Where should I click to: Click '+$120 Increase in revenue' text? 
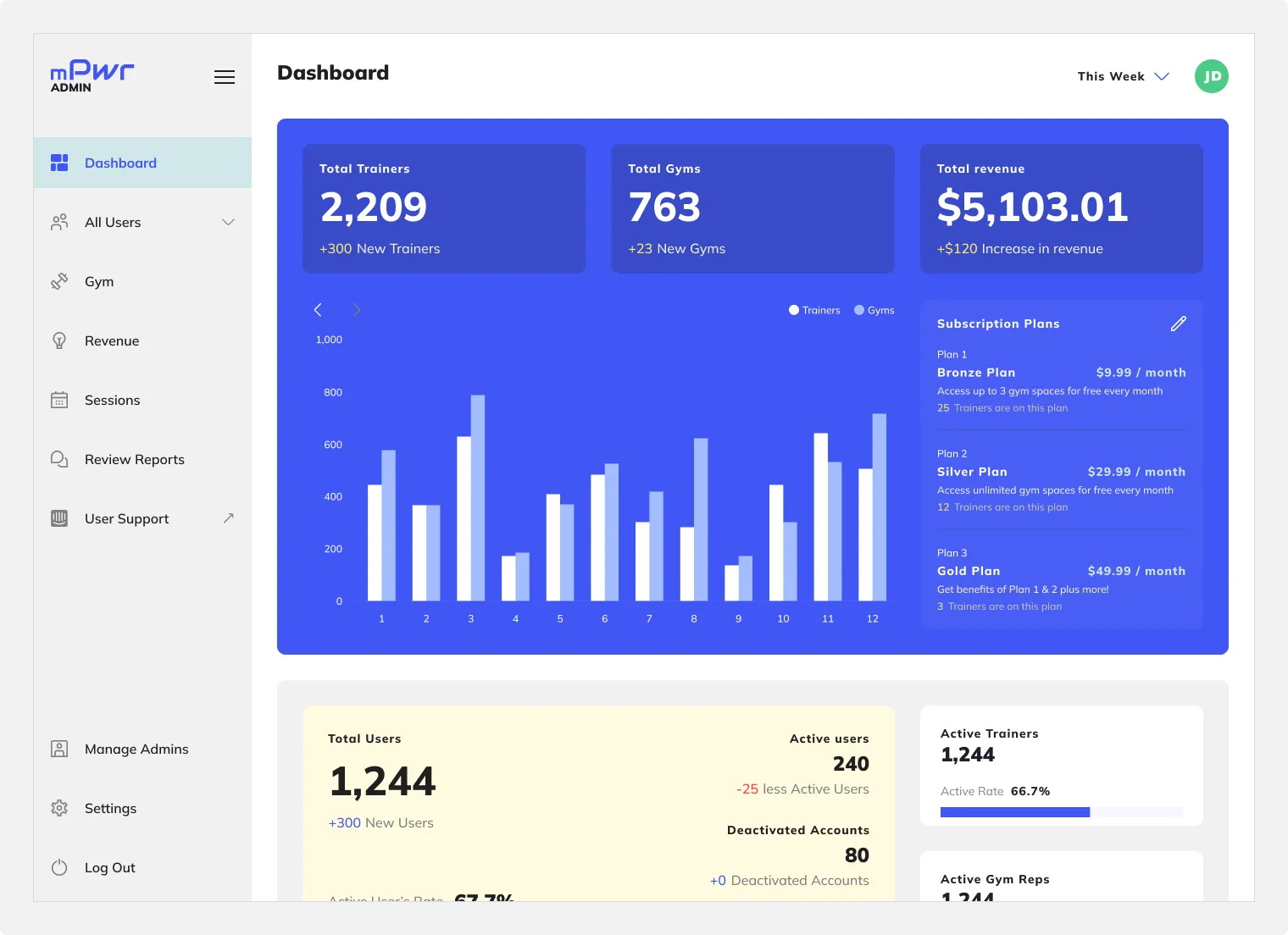[x=1020, y=249]
